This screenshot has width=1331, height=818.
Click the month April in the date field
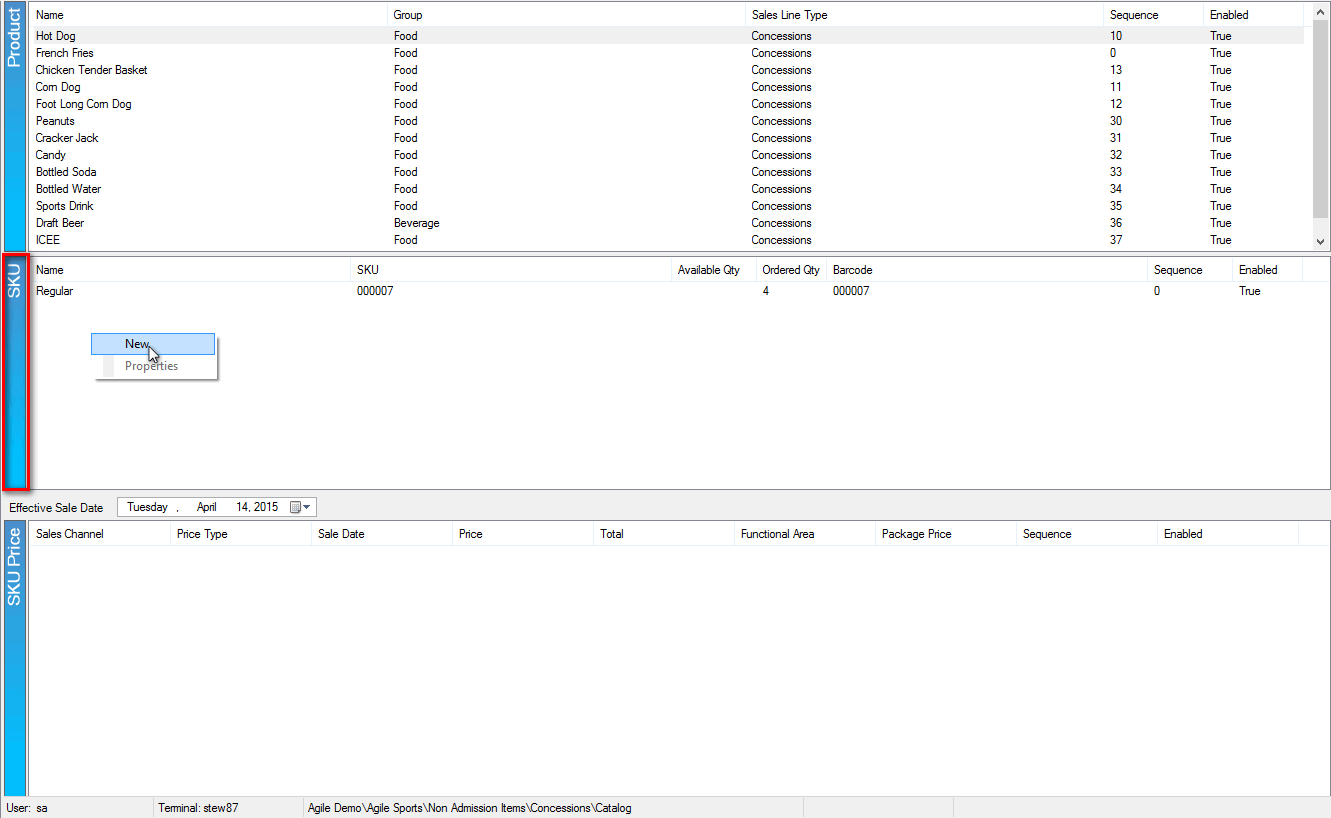coord(206,507)
